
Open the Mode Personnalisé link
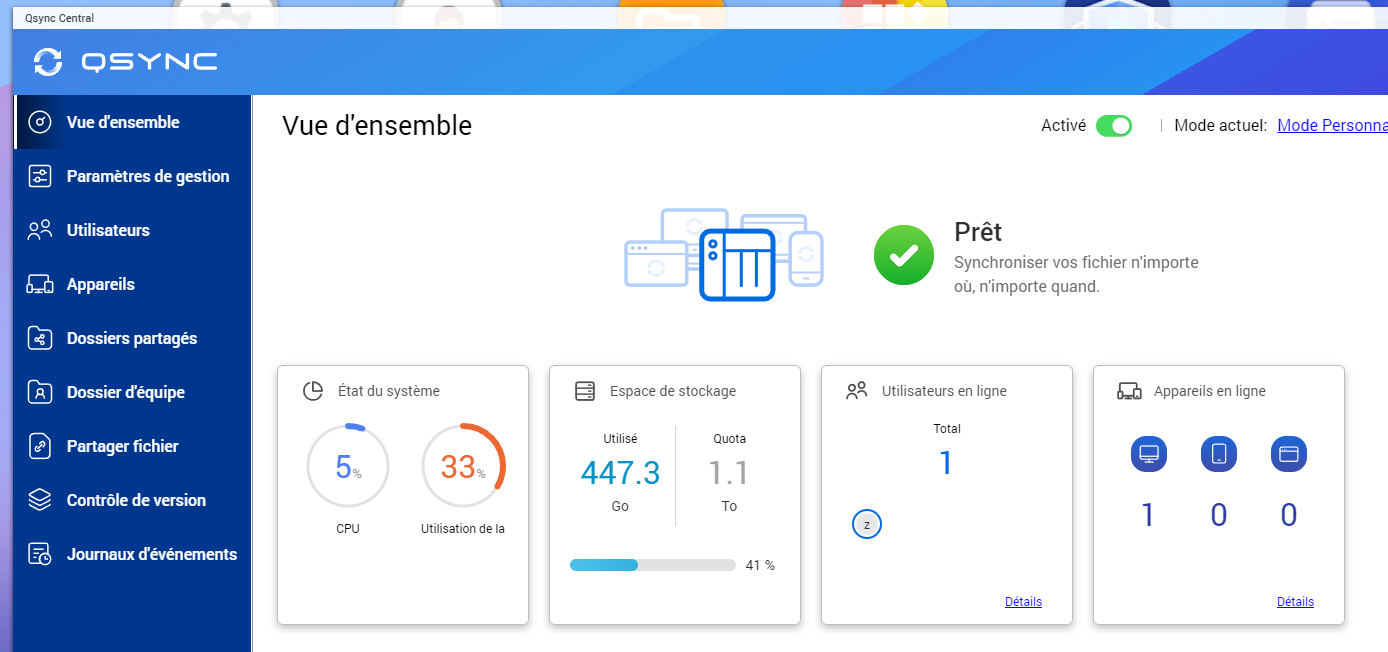tap(1332, 126)
